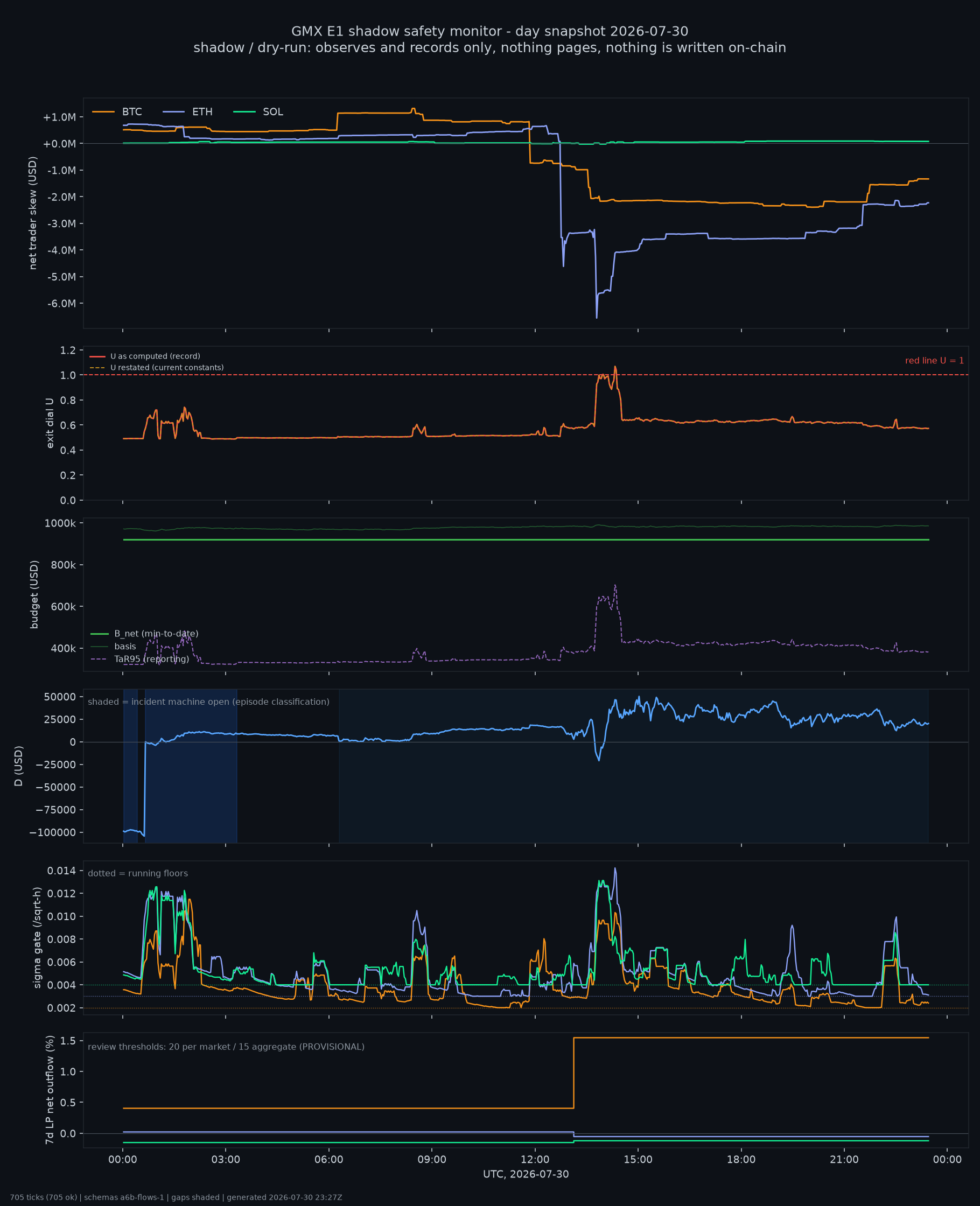Image resolution: width=980 pixels, height=1206 pixels.
Task: Click the 'sigma gate (/sqrt-h)' axis label
Action: click(37, 937)
